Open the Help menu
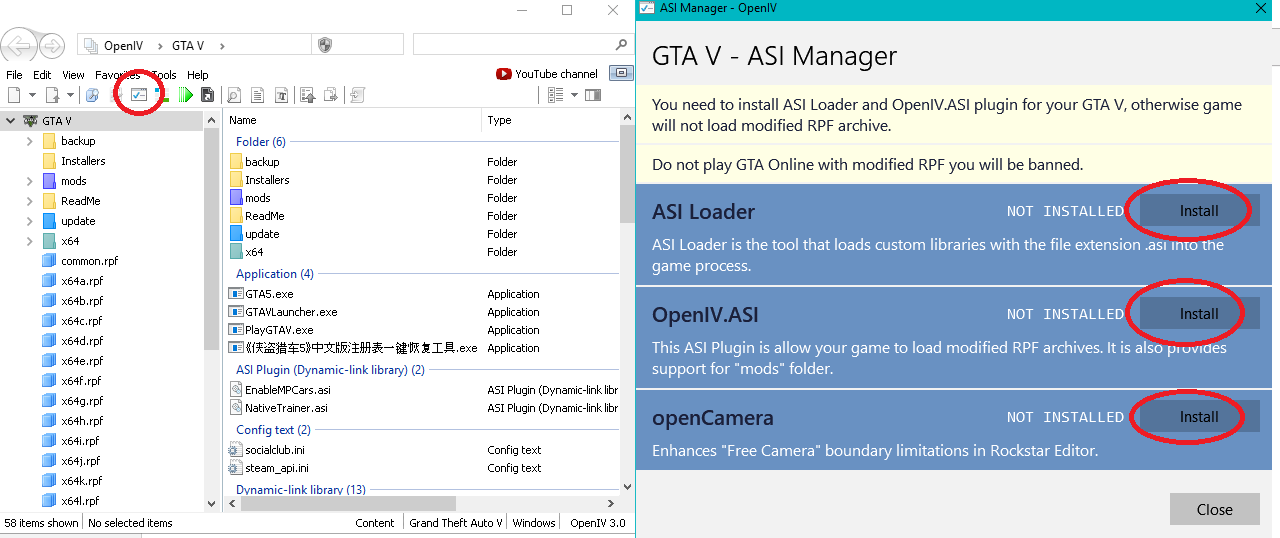The image size is (1280, 538). coord(198,75)
